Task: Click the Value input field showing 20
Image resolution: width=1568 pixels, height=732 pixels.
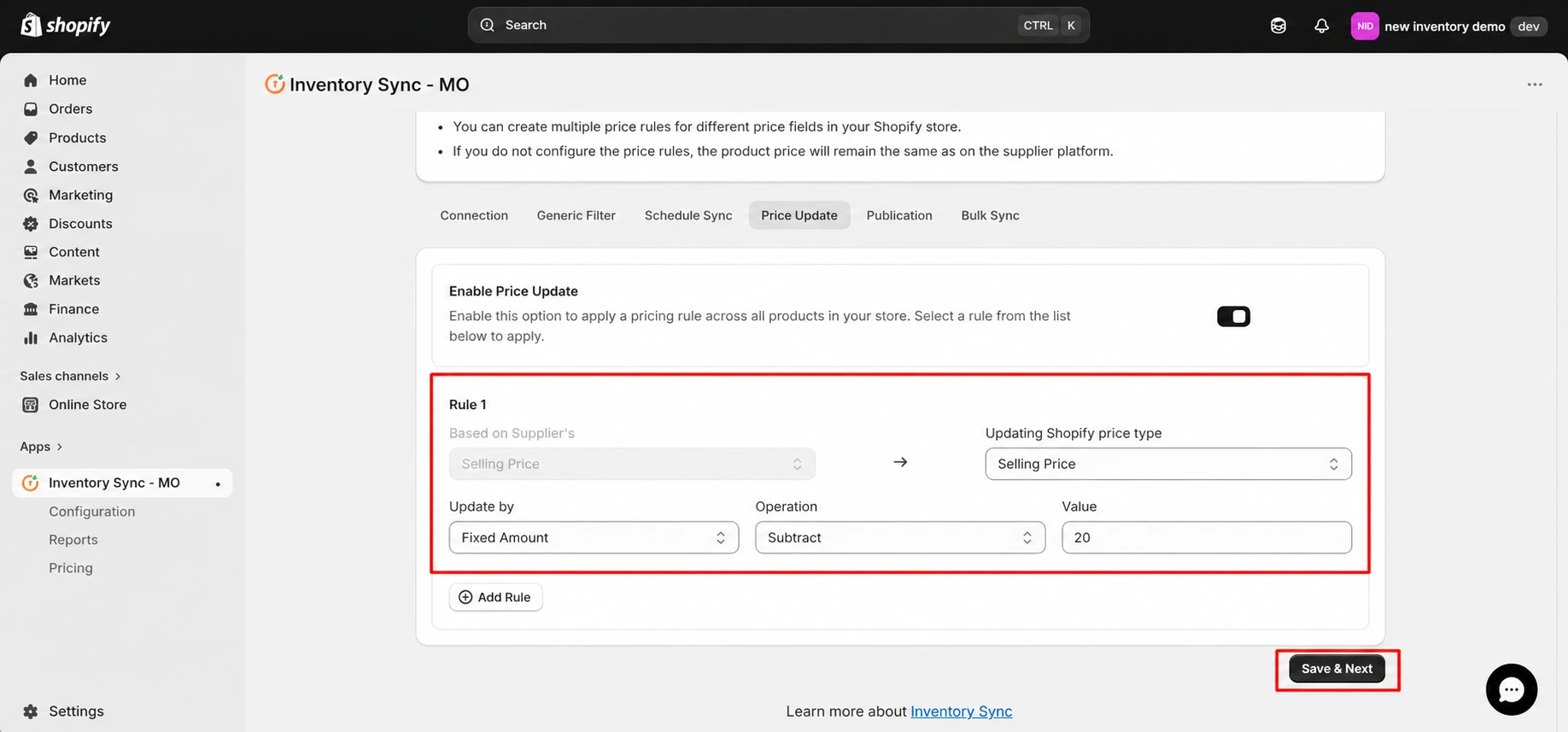Action: point(1207,537)
